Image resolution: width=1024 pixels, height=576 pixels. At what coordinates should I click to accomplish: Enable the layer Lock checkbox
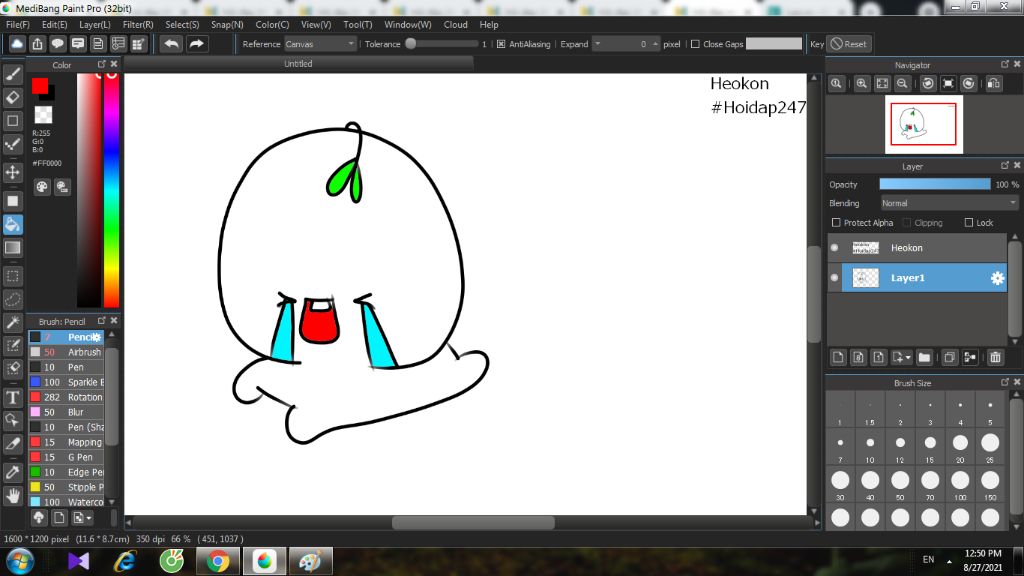click(969, 223)
